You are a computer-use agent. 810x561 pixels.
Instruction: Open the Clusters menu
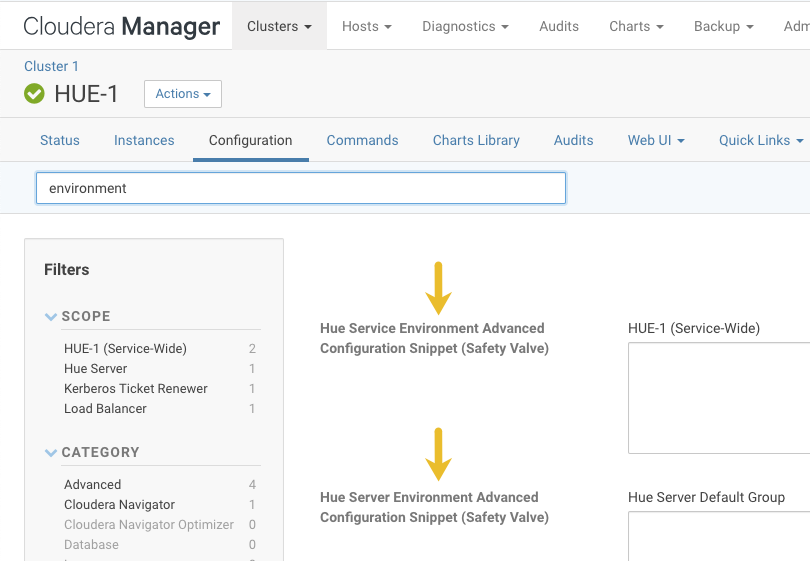[x=279, y=26]
